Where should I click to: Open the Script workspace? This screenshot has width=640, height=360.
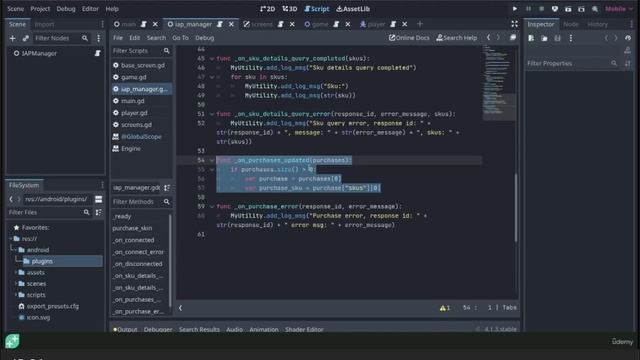click(317, 9)
